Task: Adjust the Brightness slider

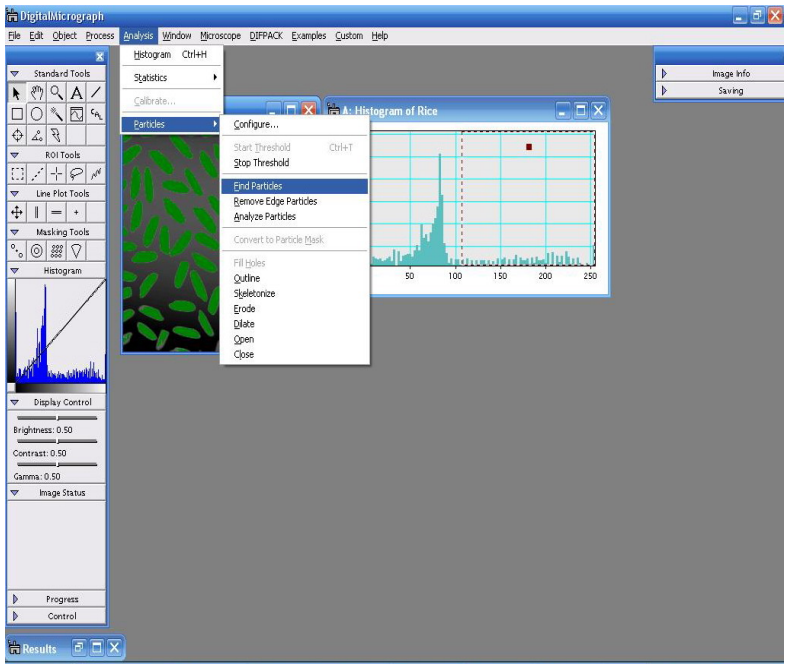Action: click(x=58, y=417)
